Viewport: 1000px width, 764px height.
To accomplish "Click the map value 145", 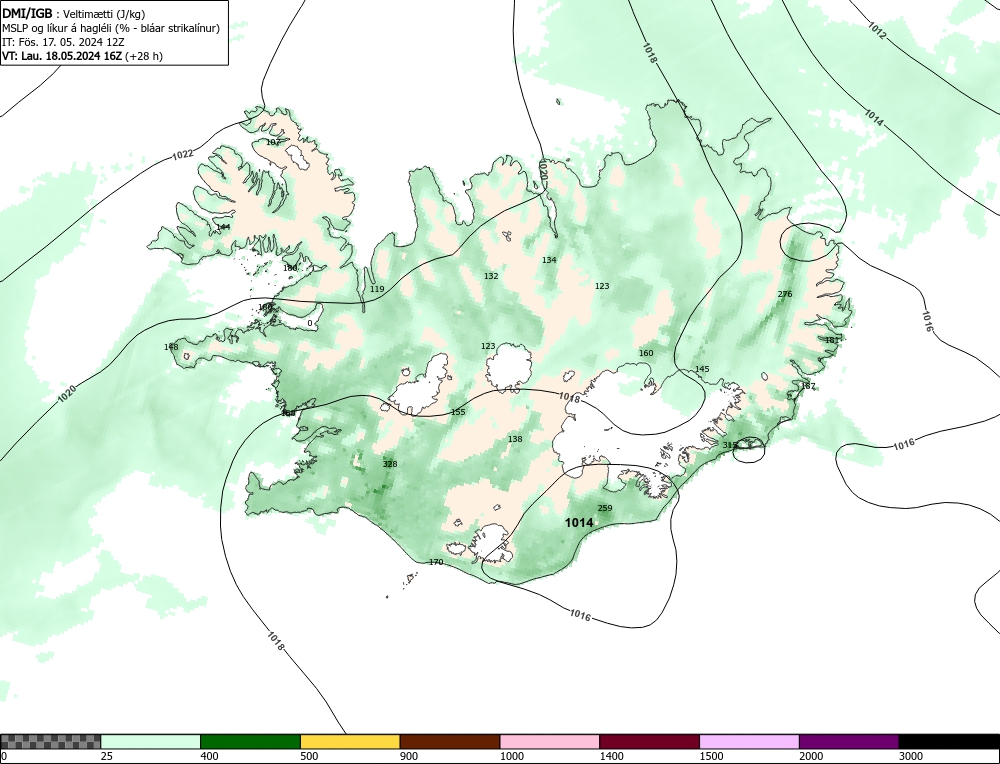I will 702,369.
